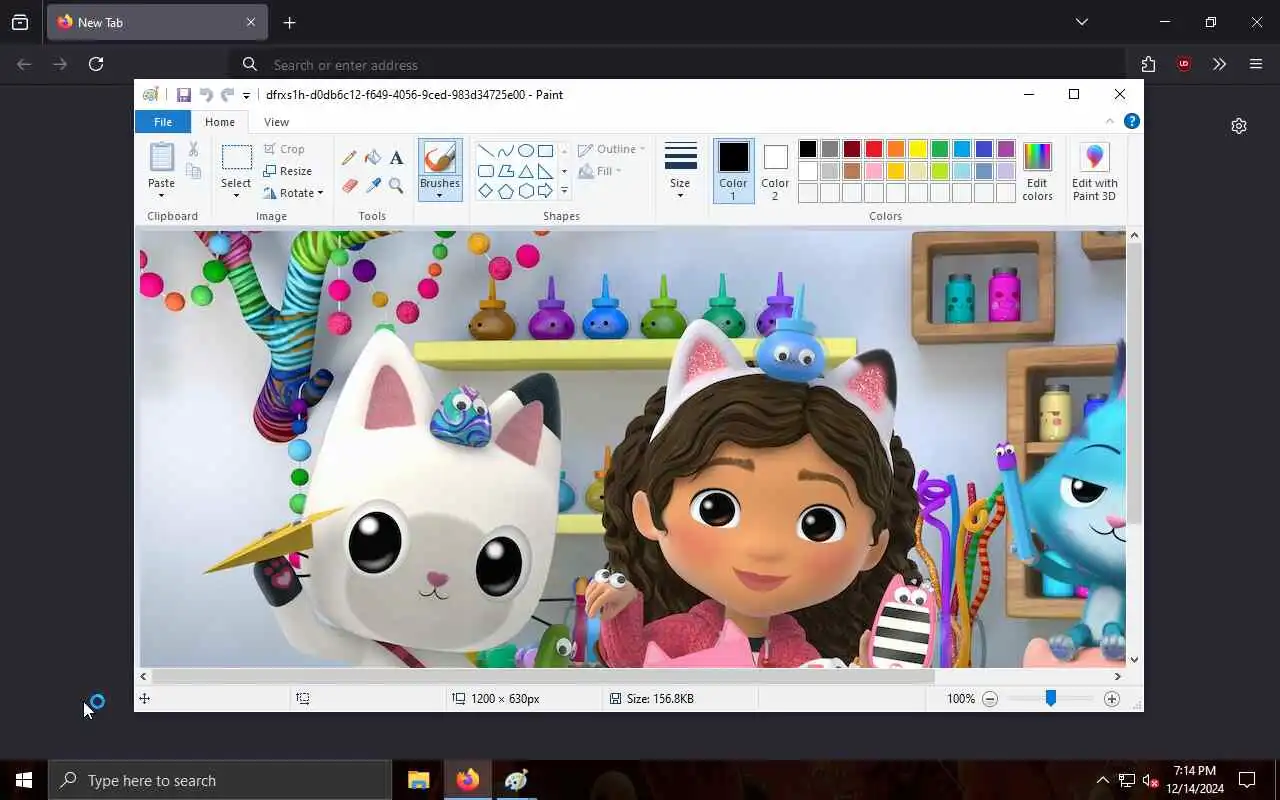This screenshot has height=800, width=1280.
Task: Click the zoom slider handle
Action: (1051, 698)
